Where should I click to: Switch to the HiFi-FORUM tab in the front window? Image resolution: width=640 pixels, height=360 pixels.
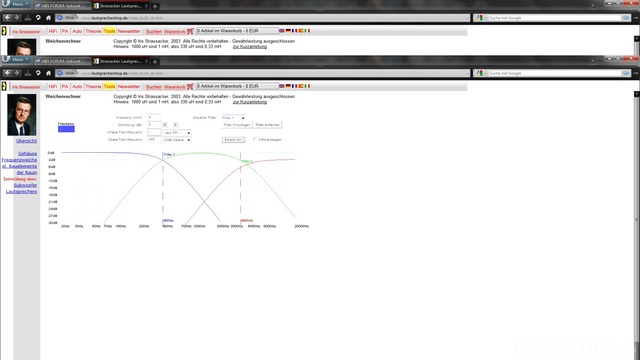(x=60, y=61)
